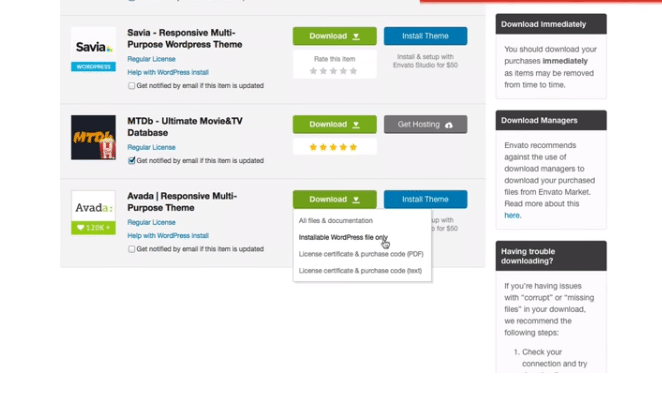The width and height of the screenshot is (662, 400).
Task: Open the Avada theme logo thumbnail
Action: click(x=93, y=212)
